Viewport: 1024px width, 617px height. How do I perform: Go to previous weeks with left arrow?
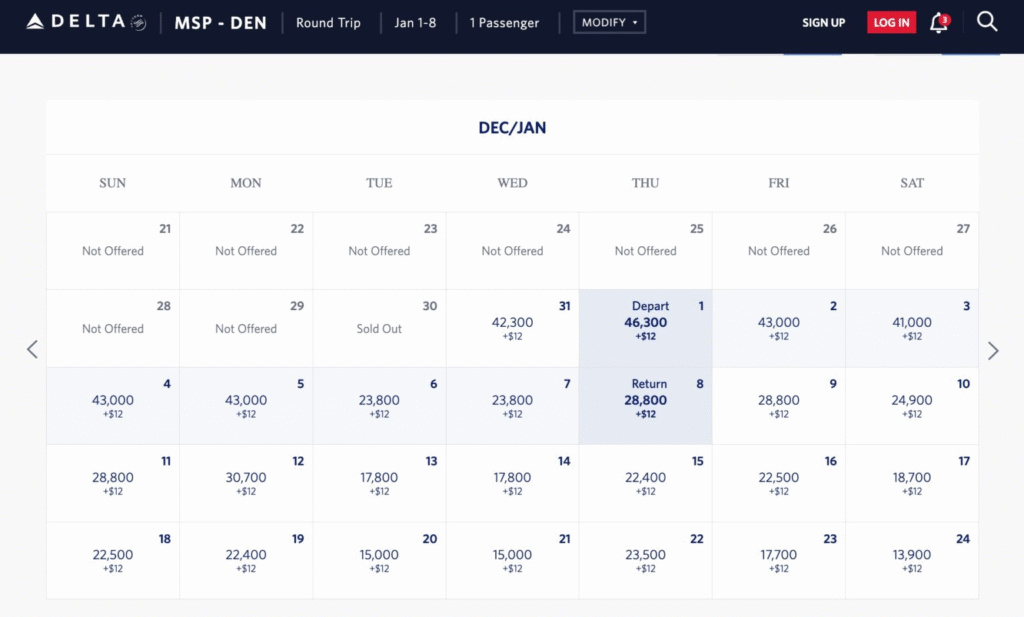(32, 350)
